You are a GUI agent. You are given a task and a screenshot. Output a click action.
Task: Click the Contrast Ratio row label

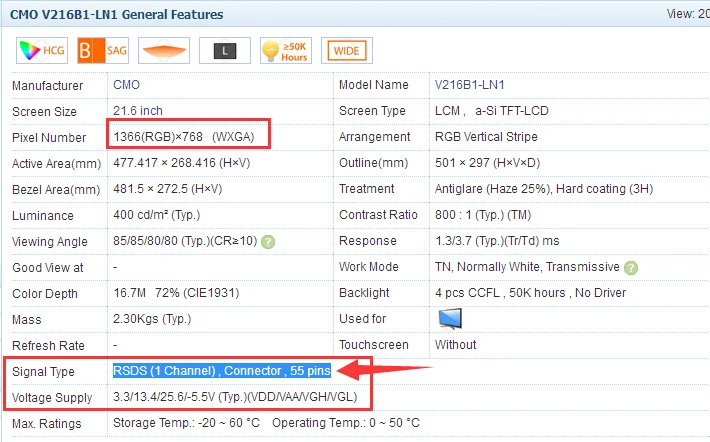378,215
